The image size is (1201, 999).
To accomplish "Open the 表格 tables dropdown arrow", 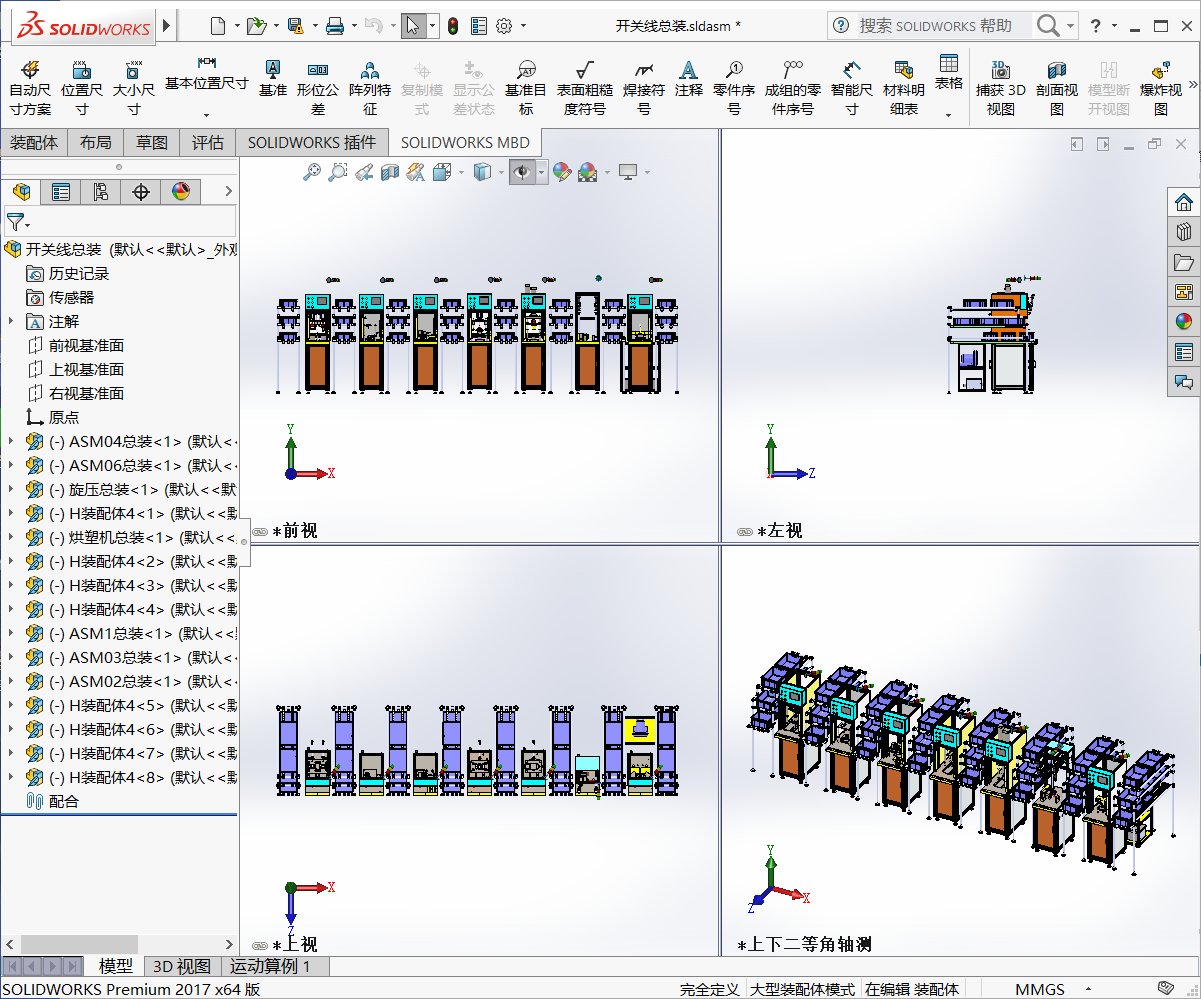I will (x=949, y=115).
